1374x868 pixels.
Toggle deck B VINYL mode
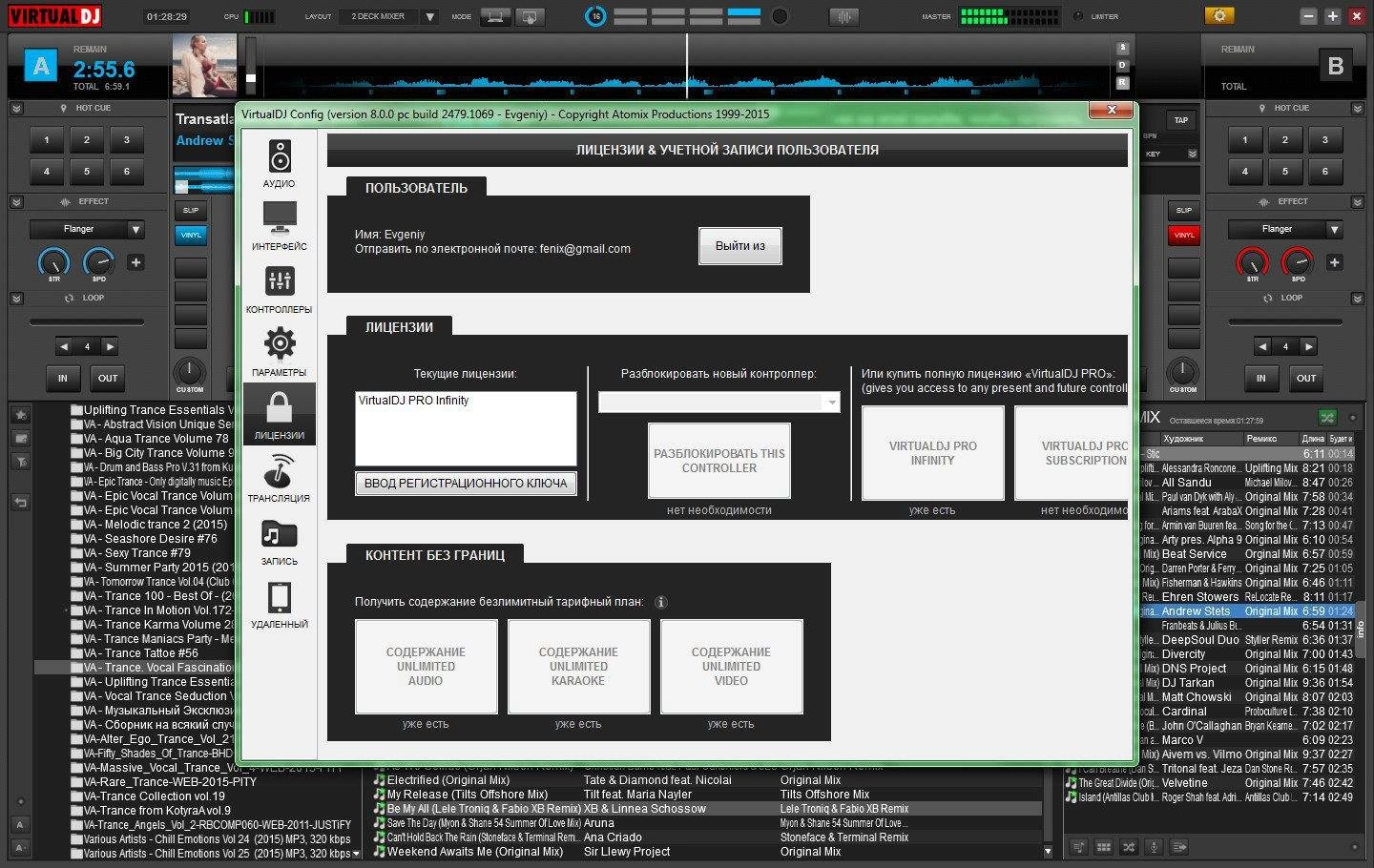1184,235
